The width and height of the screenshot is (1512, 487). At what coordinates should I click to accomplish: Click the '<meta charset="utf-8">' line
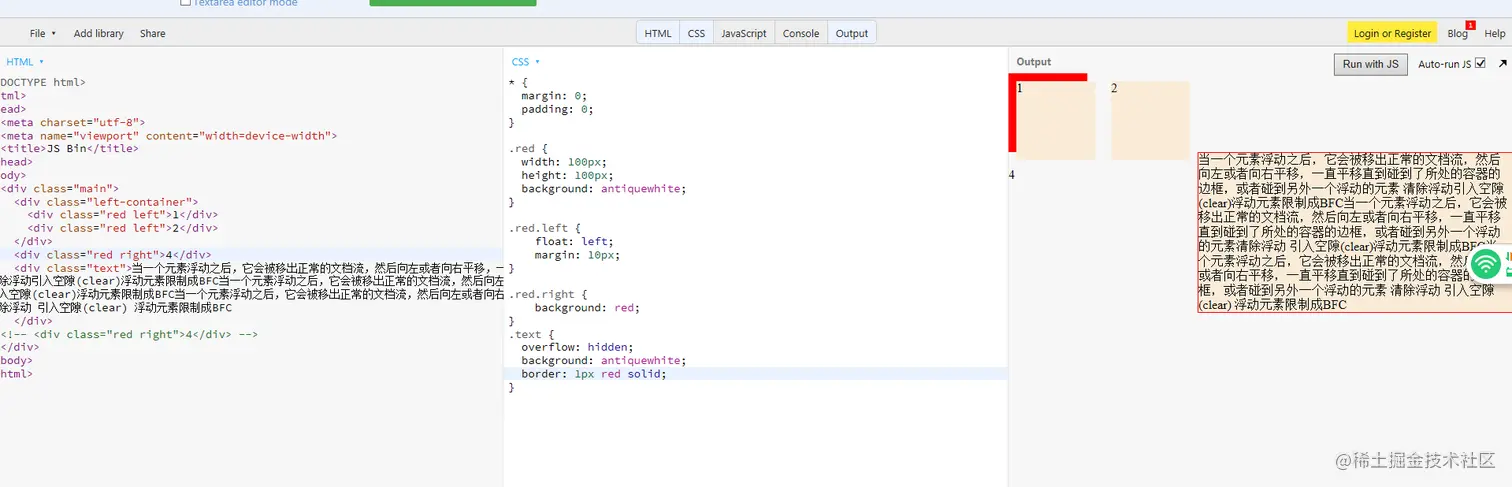(73, 122)
